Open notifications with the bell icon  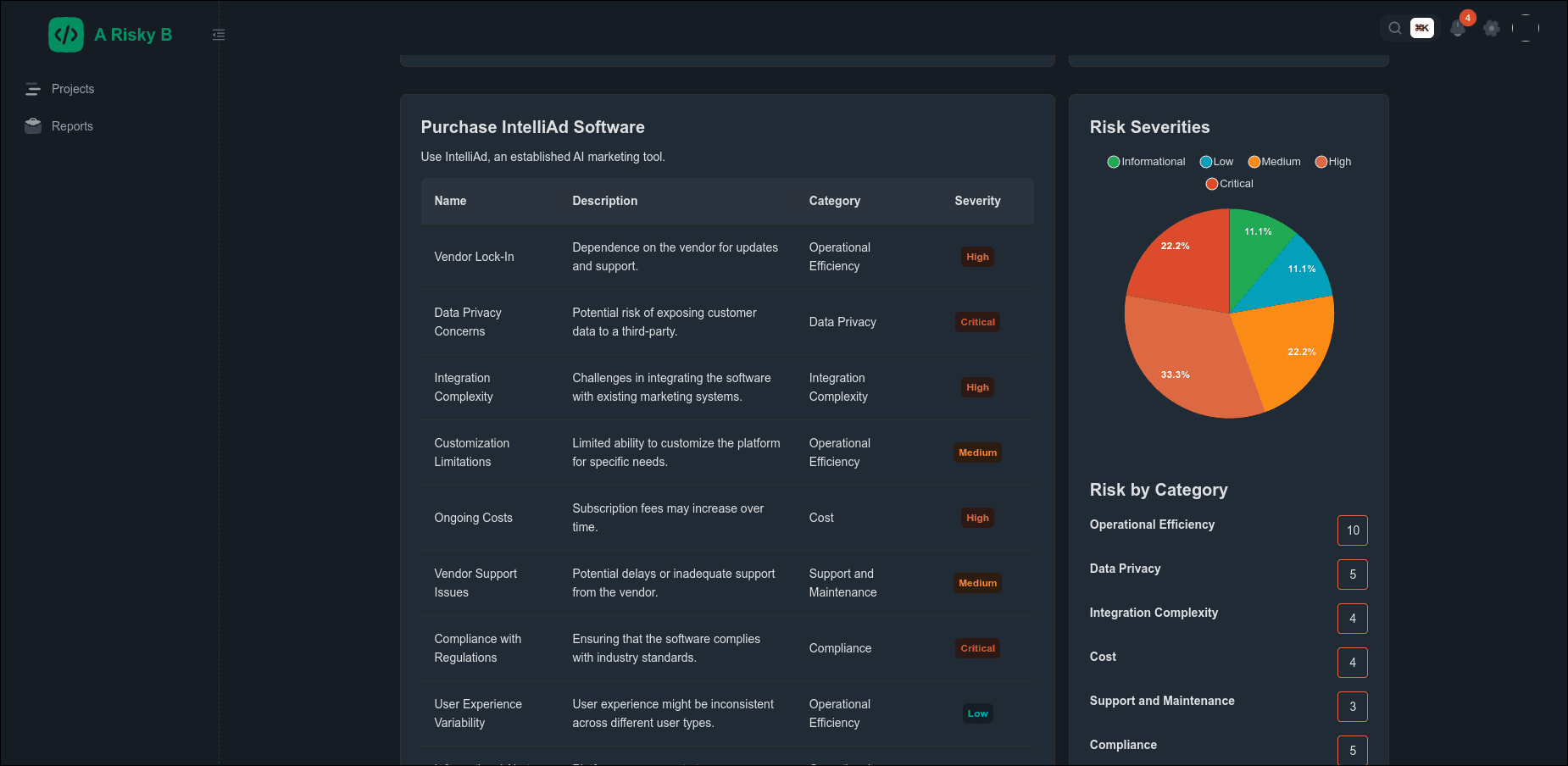[1457, 29]
